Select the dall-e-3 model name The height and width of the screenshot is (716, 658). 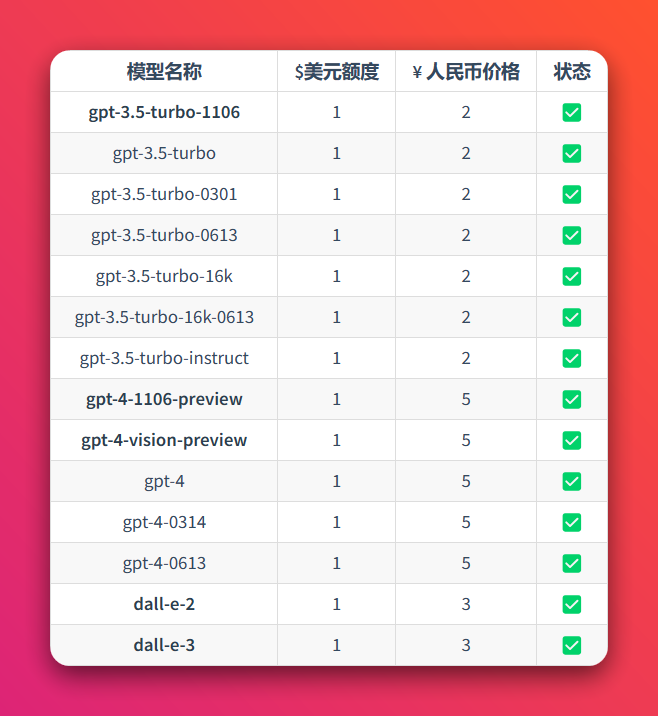[164, 646]
